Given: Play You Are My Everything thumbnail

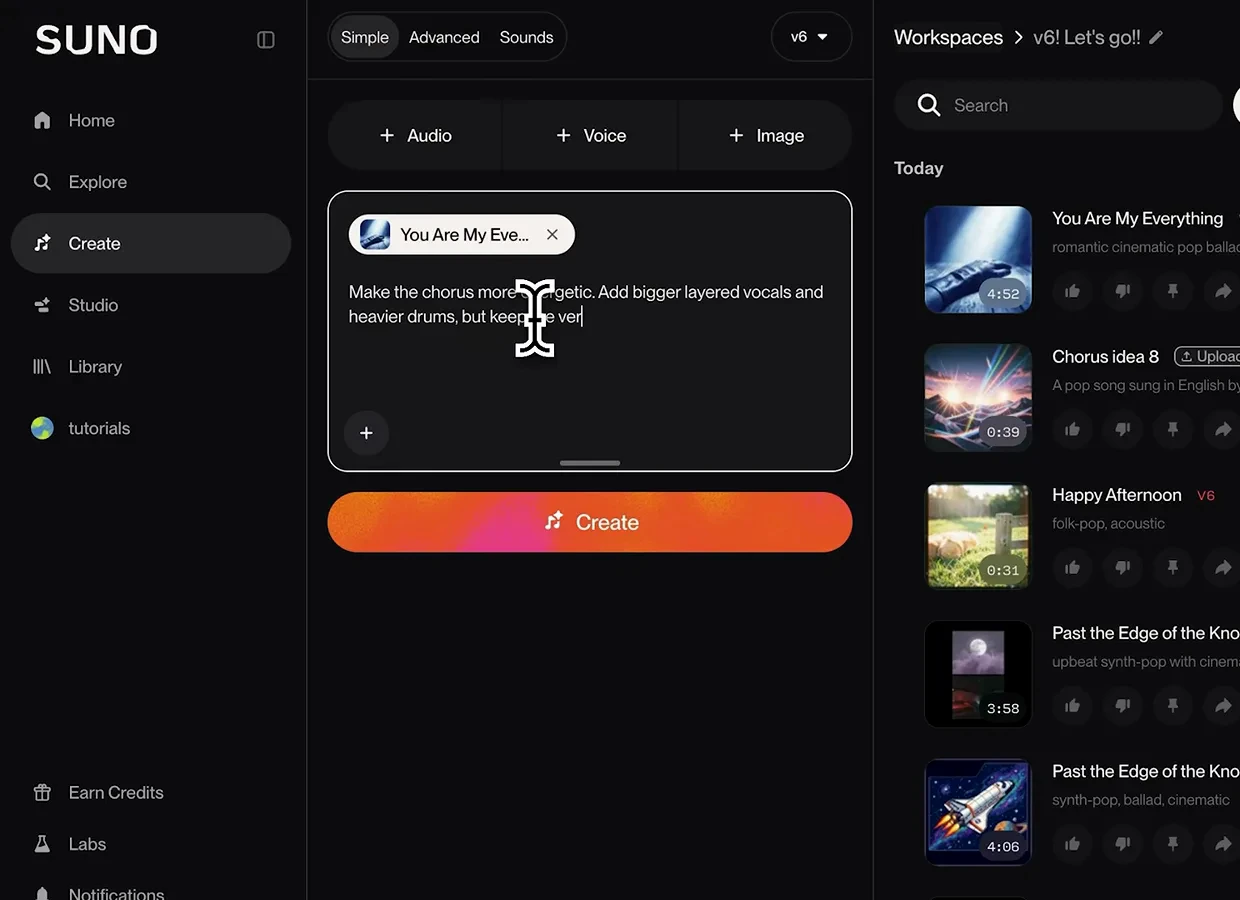Looking at the screenshot, I should click(x=978, y=259).
